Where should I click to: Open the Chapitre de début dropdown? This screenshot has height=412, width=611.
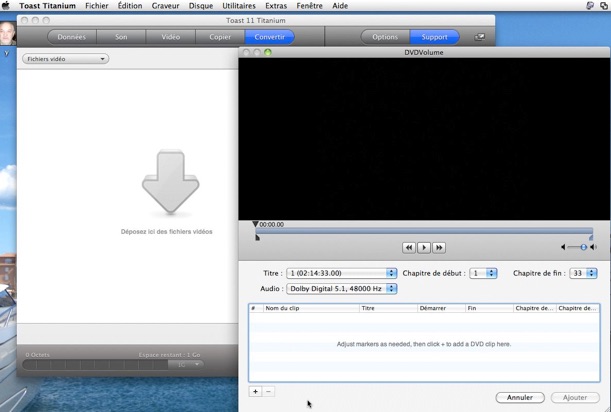(x=483, y=273)
